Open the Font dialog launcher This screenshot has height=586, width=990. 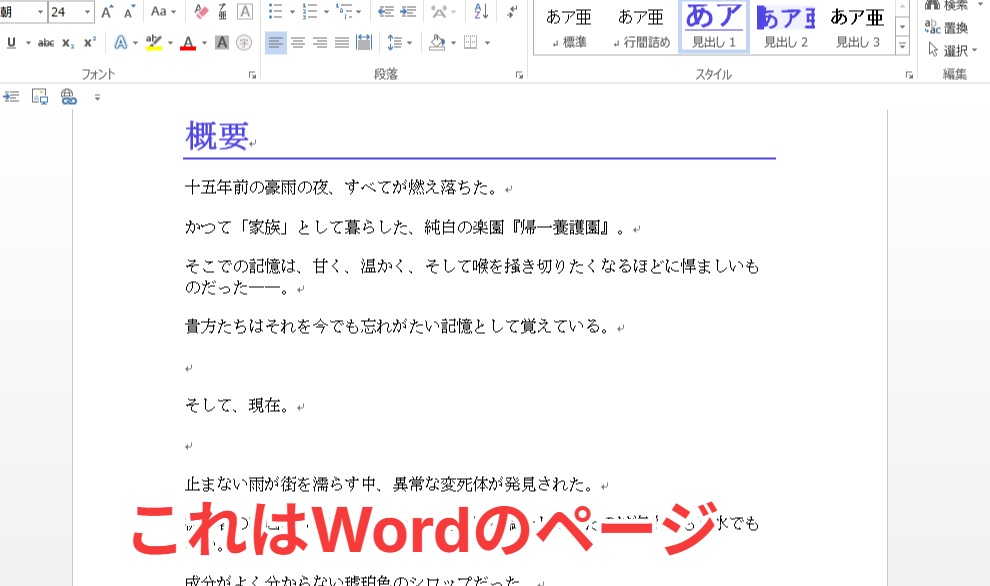pos(253,75)
